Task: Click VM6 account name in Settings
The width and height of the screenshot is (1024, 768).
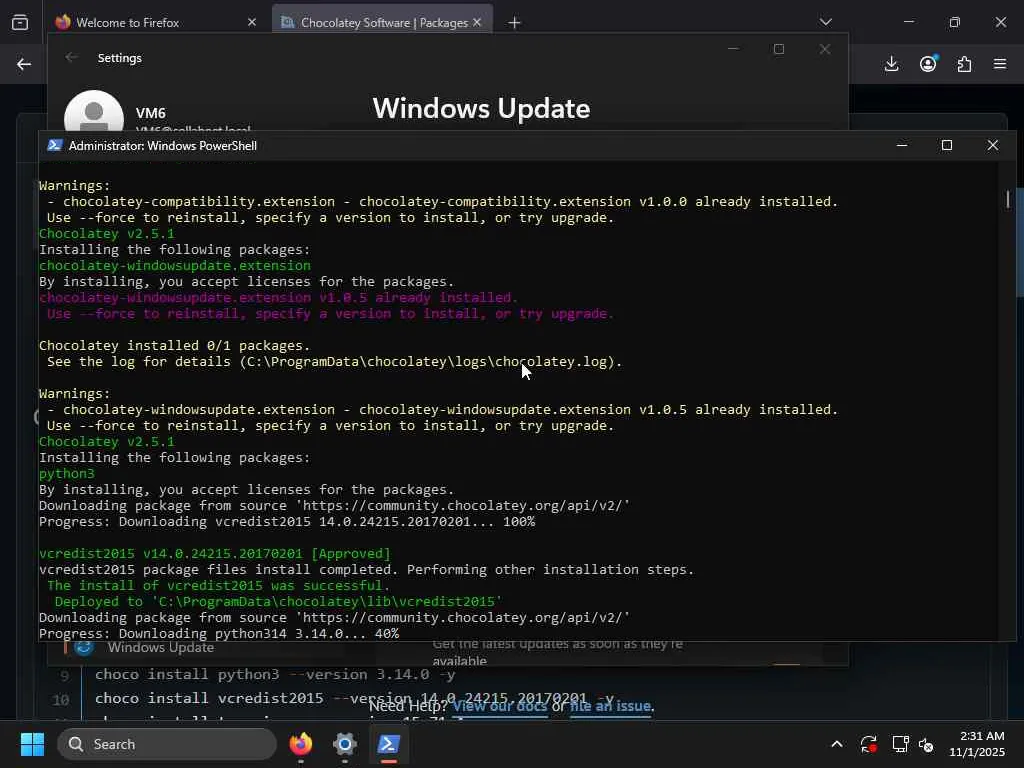Action: tap(151, 113)
